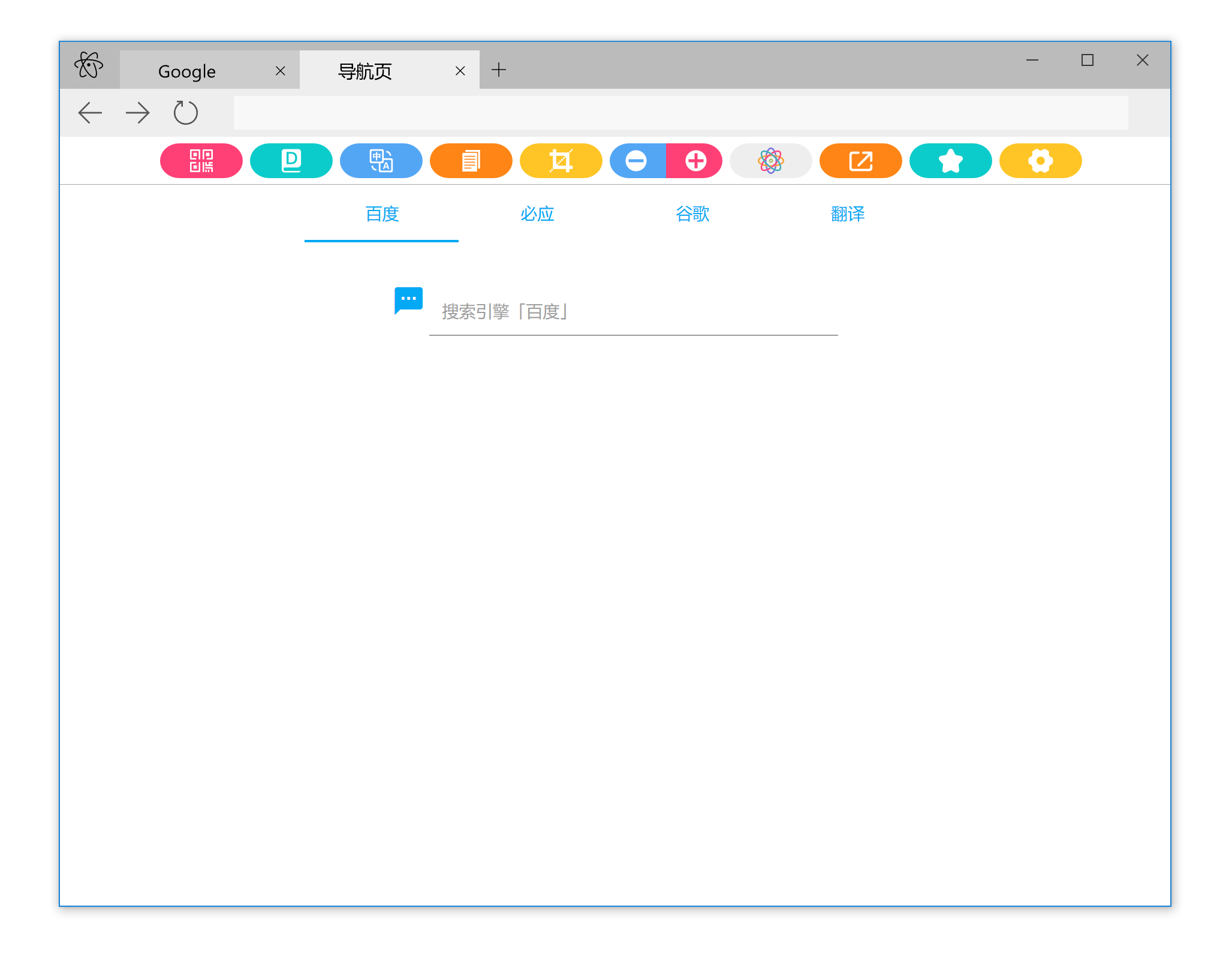The width and height of the screenshot is (1232, 965).
Task: Open the dictionary book icon button
Action: point(291,161)
